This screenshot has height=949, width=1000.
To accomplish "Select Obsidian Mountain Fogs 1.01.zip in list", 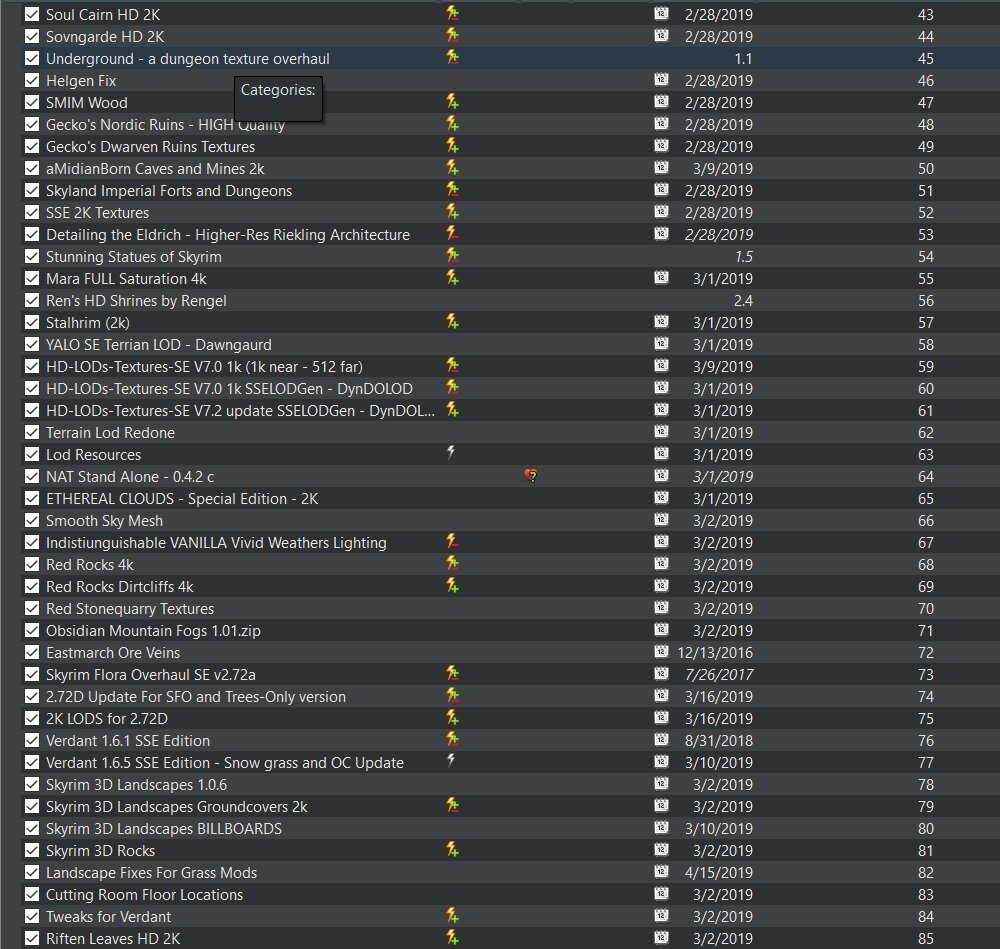I will [x=153, y=630].
